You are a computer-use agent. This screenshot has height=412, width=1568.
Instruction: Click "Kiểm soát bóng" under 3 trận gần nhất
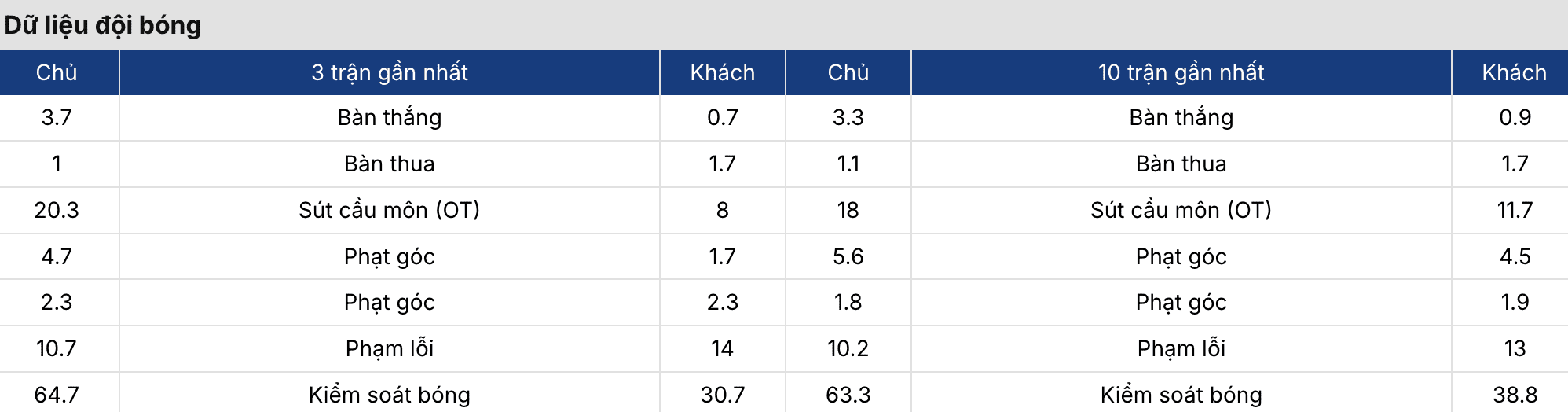tap(389, 395)
